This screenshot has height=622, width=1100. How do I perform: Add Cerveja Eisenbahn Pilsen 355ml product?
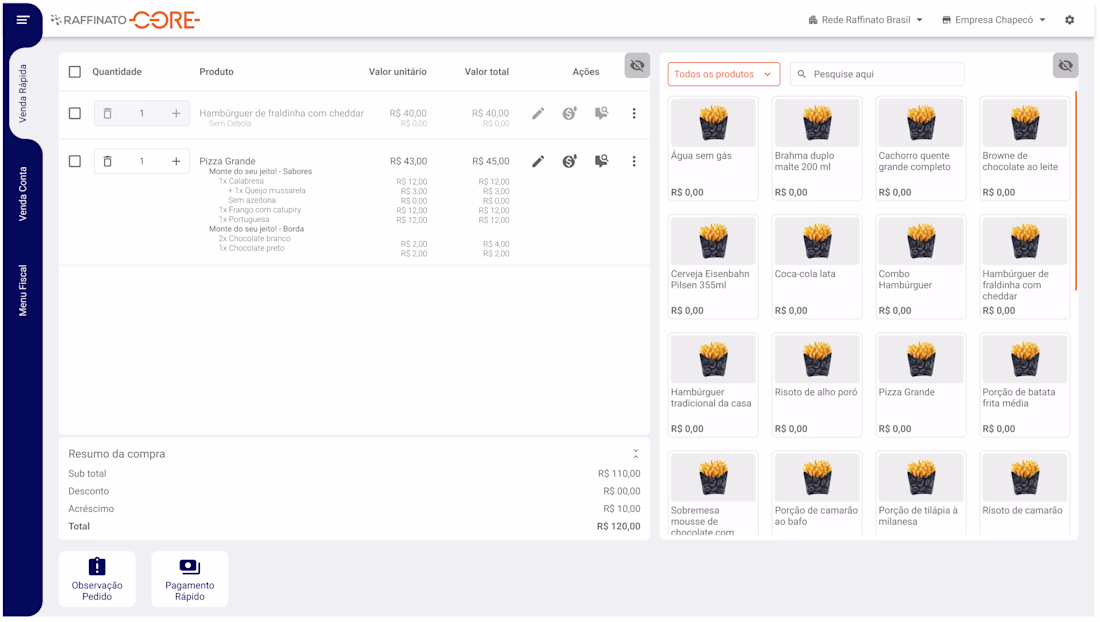(713, 266)
